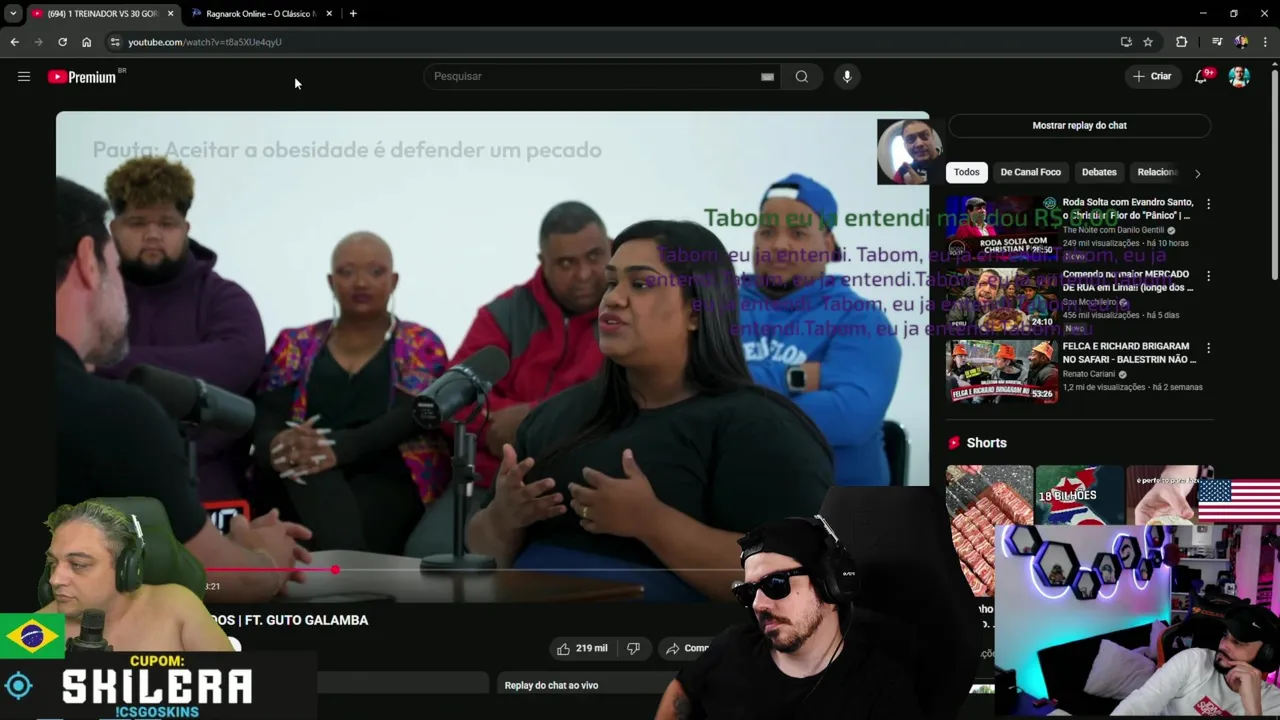Install app icon in address bar
The width and height of the screenshot is (1280, 720).
1126,42
